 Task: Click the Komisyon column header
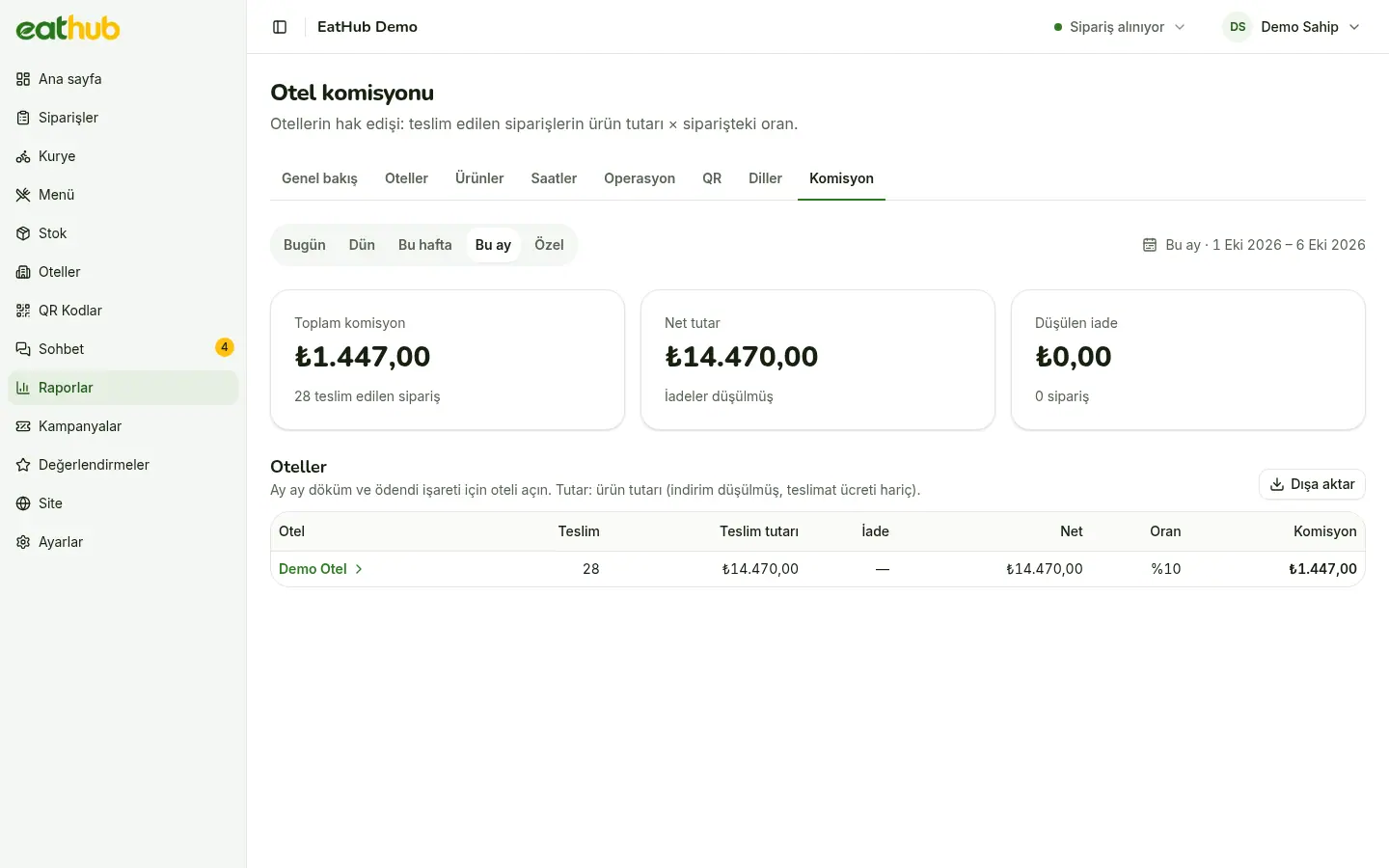coord(1324,531)
